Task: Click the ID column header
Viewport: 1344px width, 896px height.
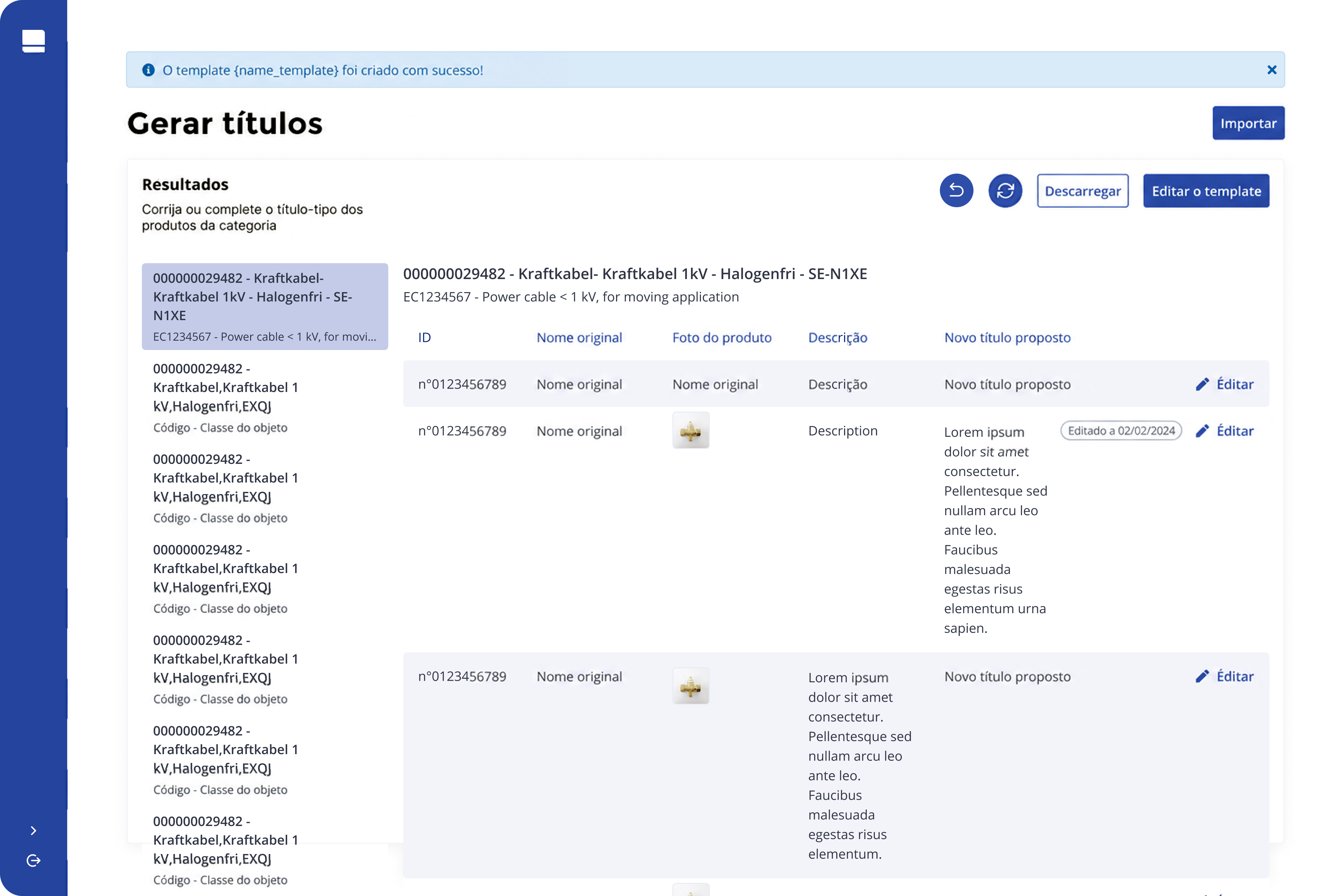Action: [424, 337]
